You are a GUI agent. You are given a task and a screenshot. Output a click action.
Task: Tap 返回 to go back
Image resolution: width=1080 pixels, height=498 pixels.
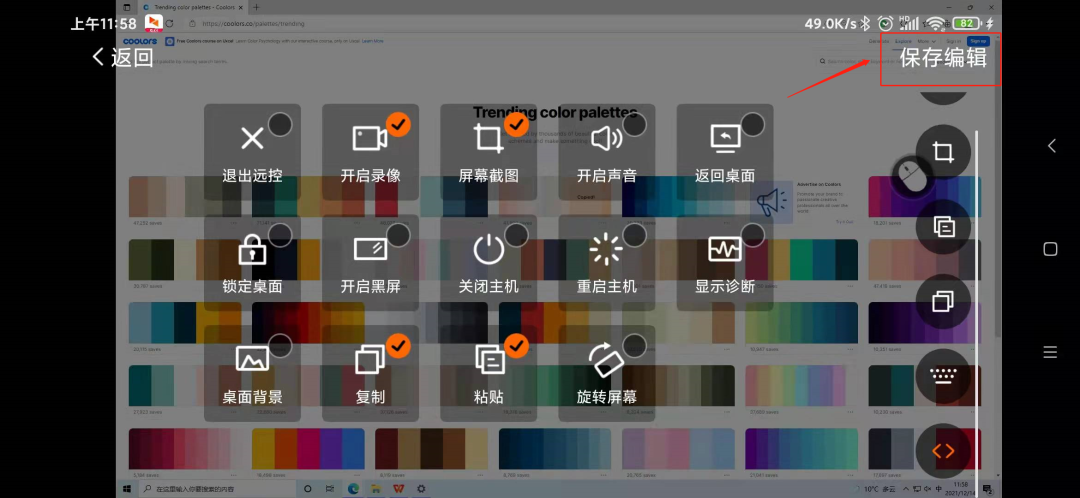[x=123, y=57]
